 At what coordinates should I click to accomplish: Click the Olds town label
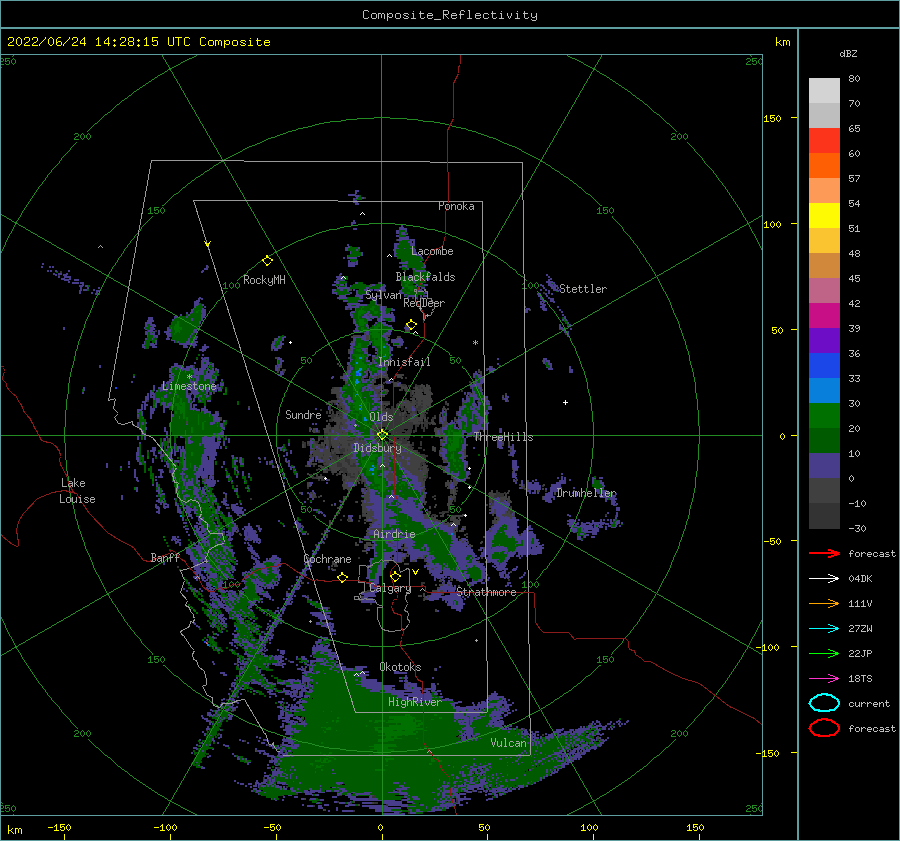(x=381, y=417)
